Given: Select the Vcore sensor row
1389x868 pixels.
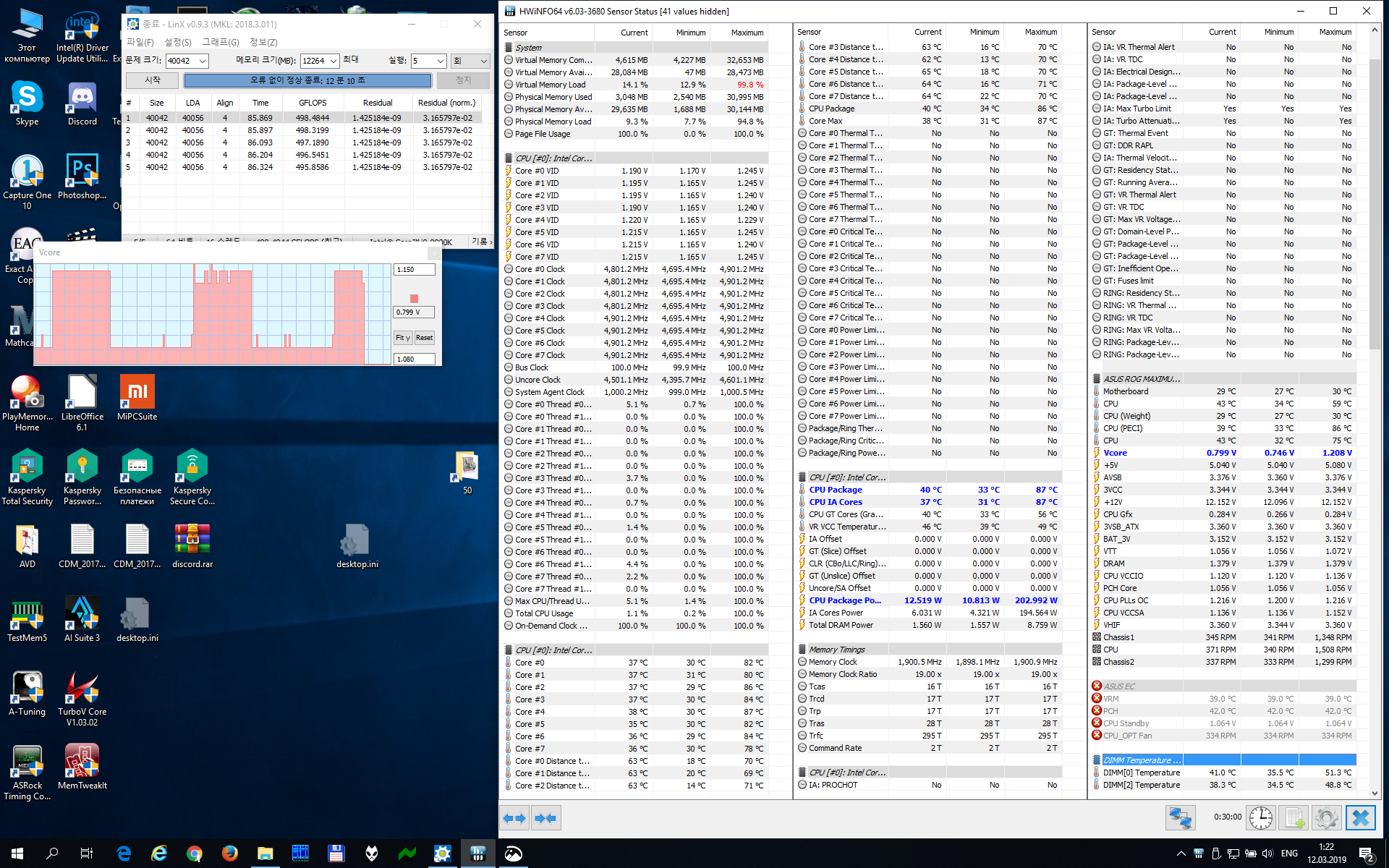Looking at the screenshot, I should click(1115, 453).
